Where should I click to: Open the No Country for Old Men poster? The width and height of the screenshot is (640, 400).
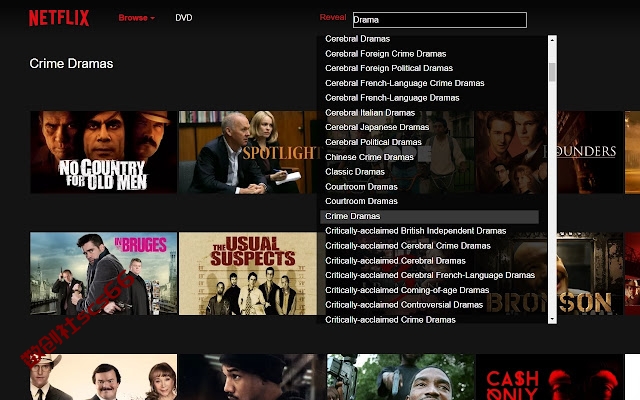tap(104, 152)
